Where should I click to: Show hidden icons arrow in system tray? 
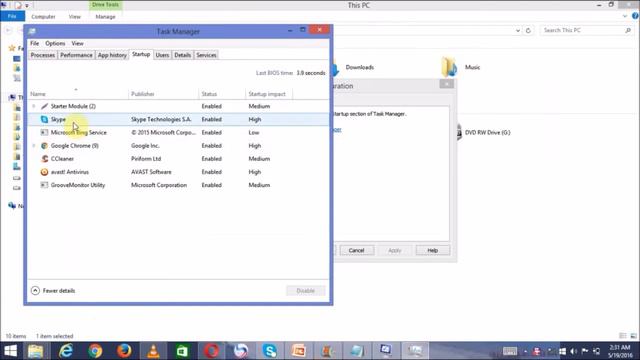pos(525,351)
